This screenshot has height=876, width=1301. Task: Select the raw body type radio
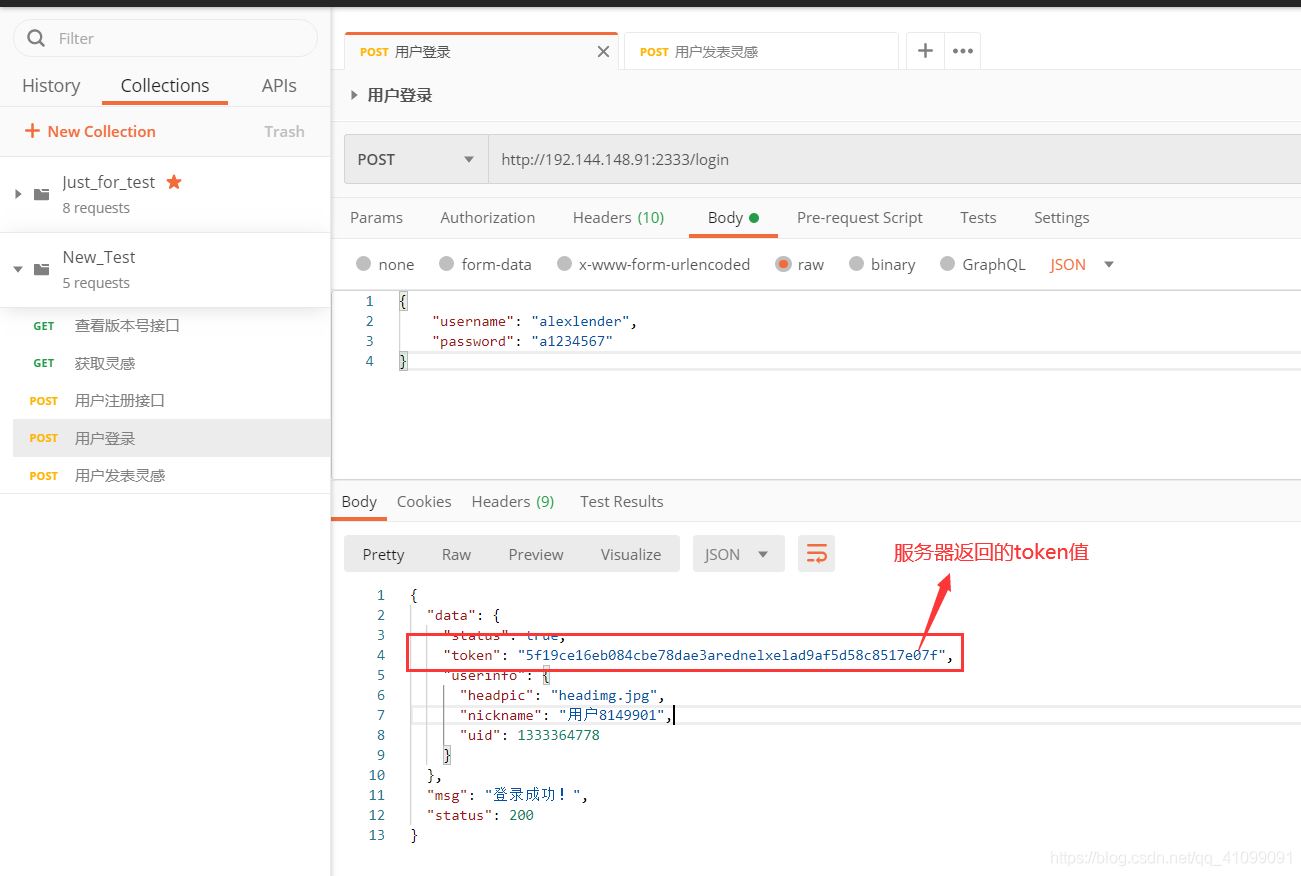[x=783, y=264]
